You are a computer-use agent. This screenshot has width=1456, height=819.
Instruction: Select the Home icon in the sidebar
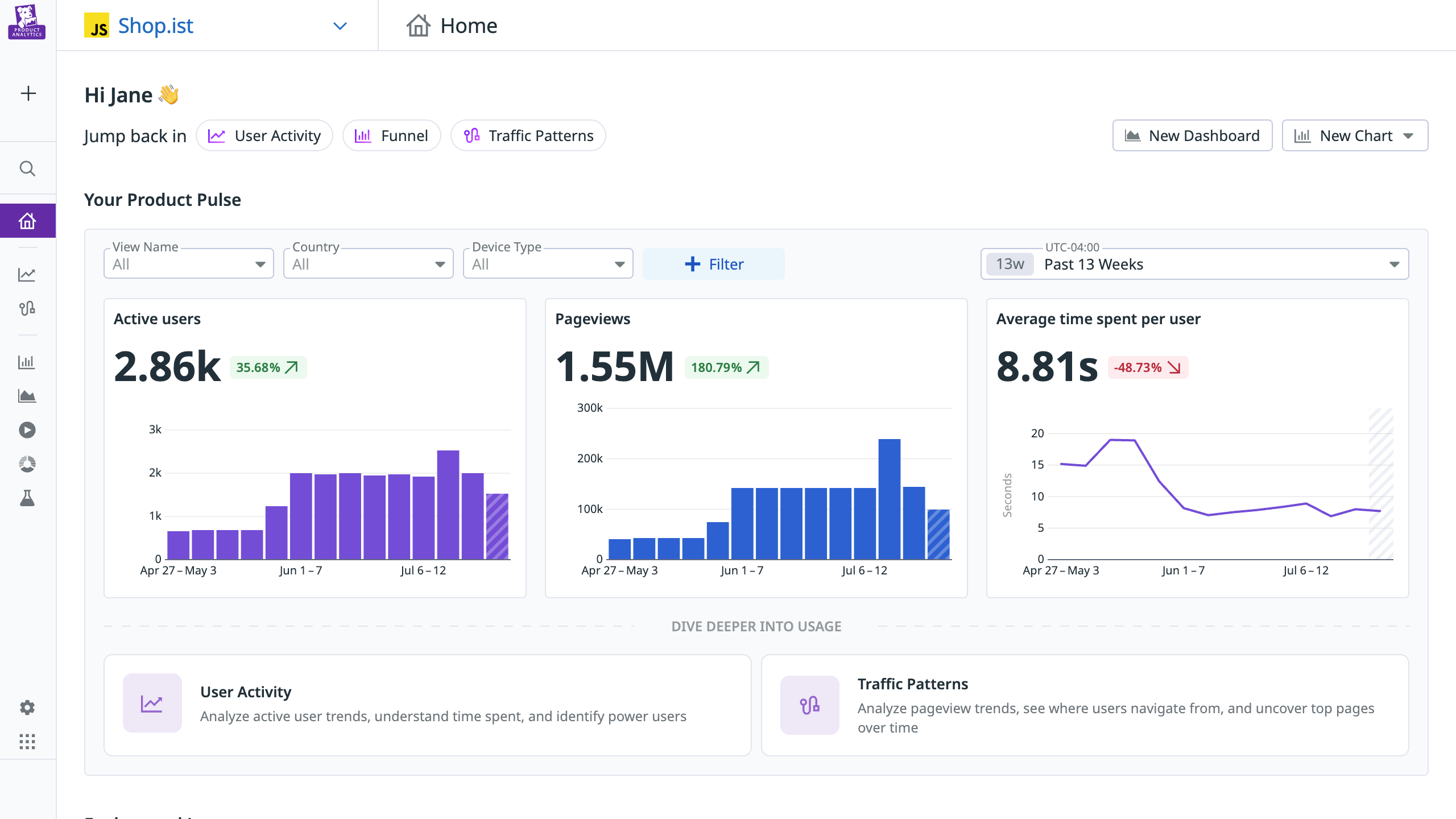pos(27,220)
